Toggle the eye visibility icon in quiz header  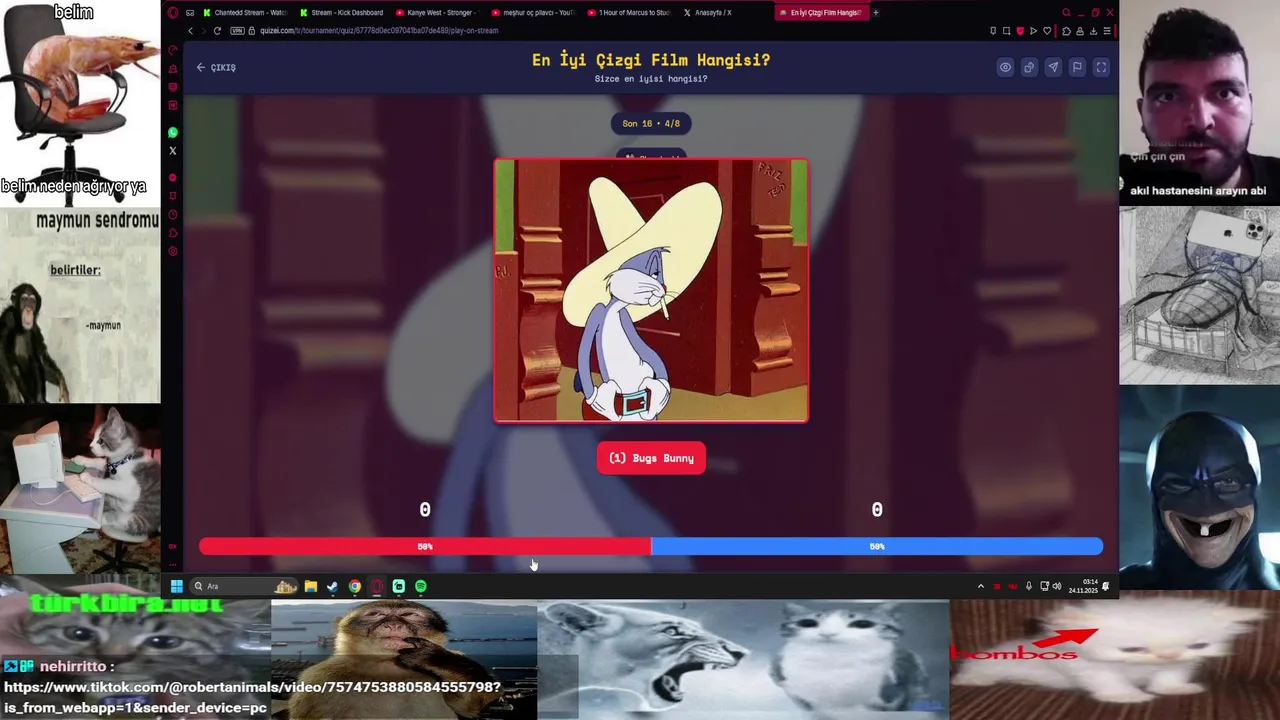1005,67
